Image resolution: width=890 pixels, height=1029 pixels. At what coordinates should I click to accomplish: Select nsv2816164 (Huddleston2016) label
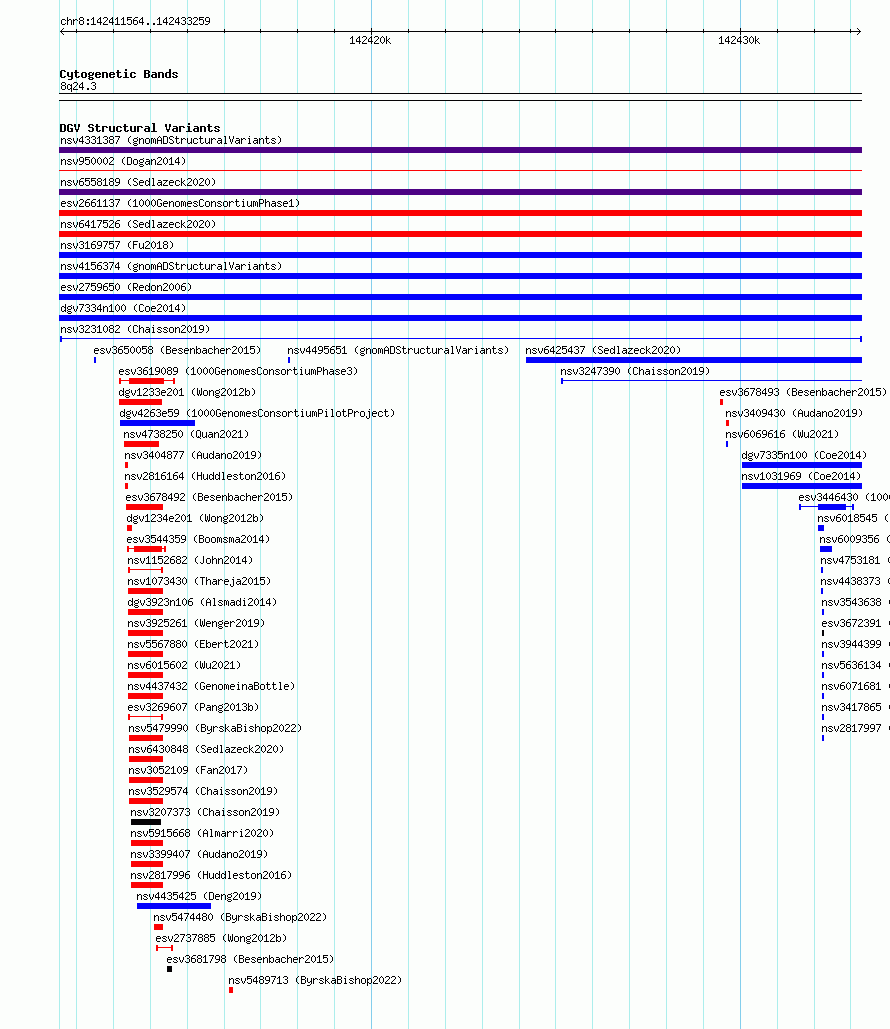[x=205, y=476]
